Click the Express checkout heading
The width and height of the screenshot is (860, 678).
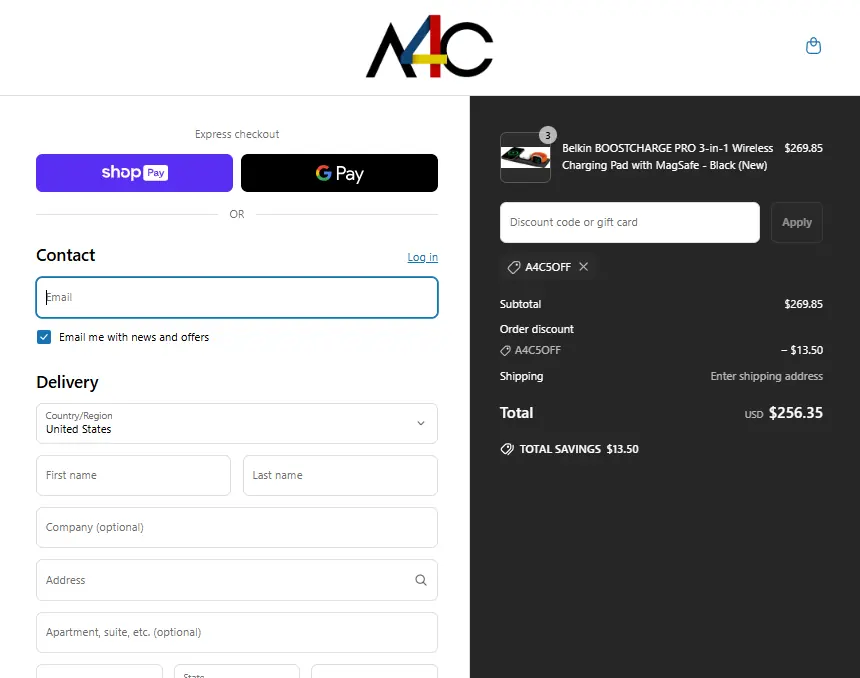pos(237,134)
